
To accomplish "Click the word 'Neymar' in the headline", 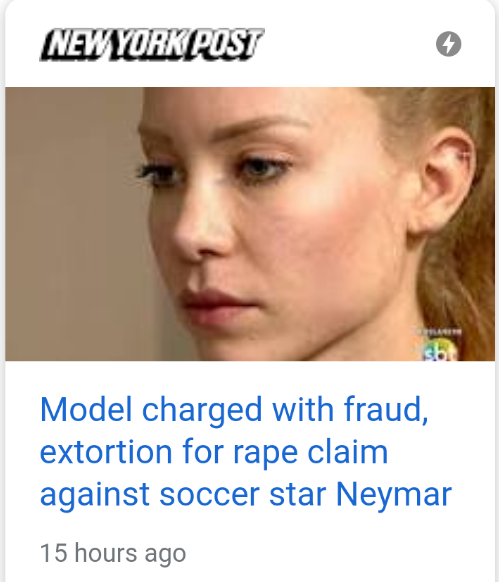I will (x=394, y=495).
